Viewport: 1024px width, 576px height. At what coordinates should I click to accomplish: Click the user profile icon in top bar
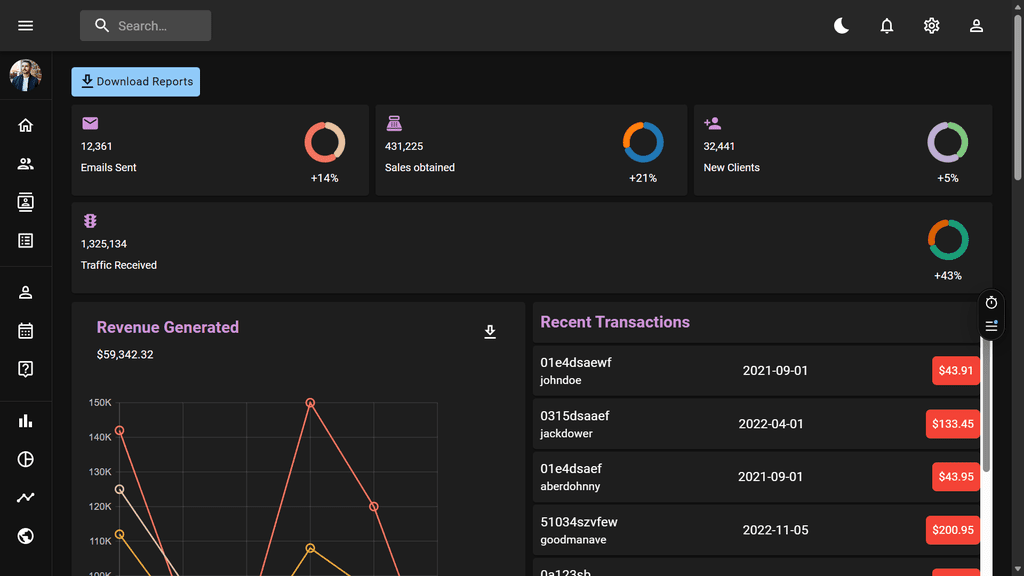pos(977,26)
